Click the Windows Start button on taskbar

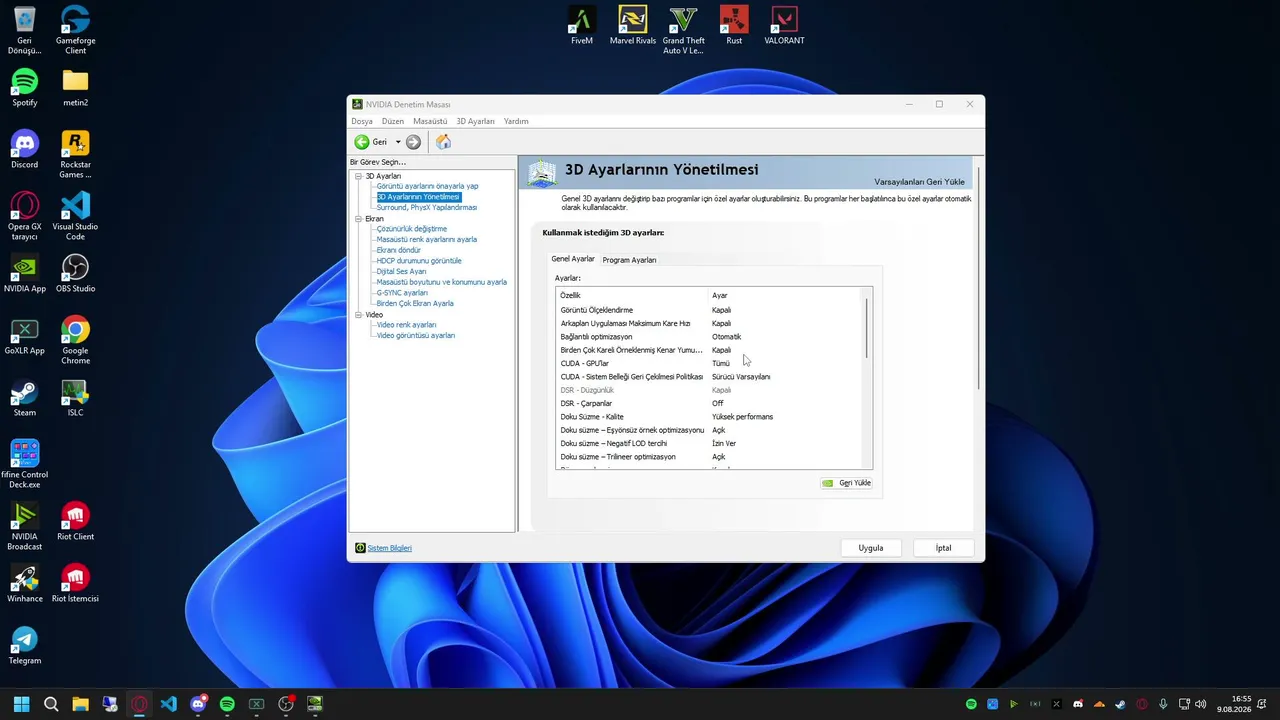(x=21, y=704)
